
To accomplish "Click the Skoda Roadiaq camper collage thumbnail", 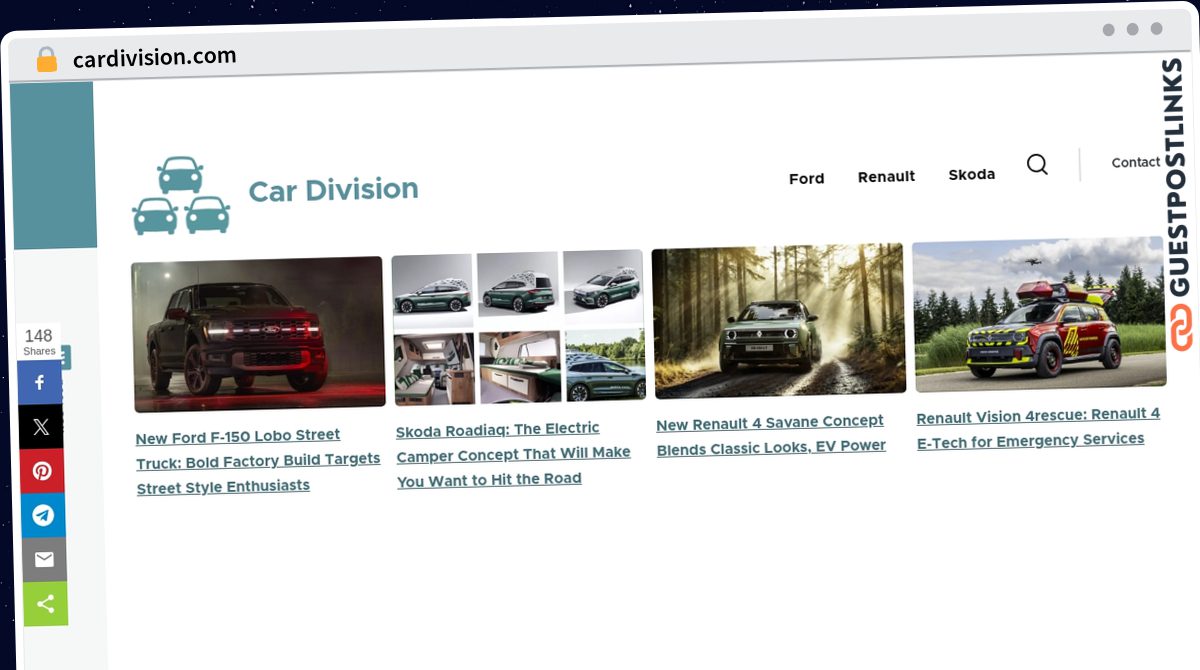I will 518,327.
